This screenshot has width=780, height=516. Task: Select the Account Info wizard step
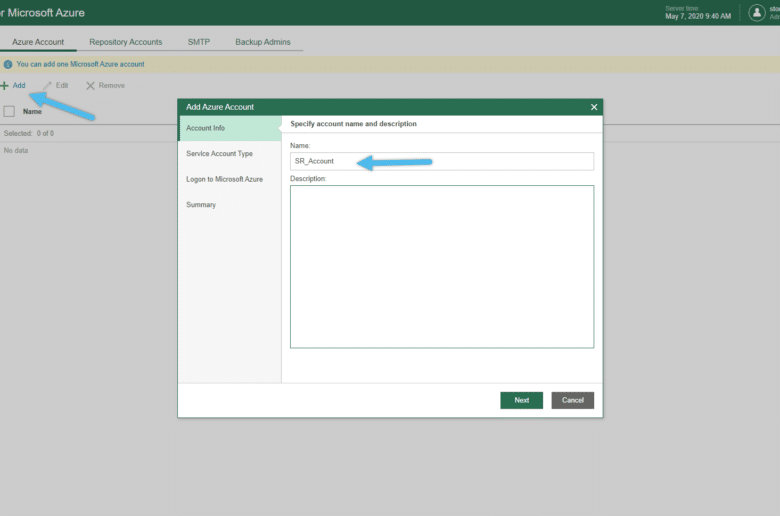(230, 128)
